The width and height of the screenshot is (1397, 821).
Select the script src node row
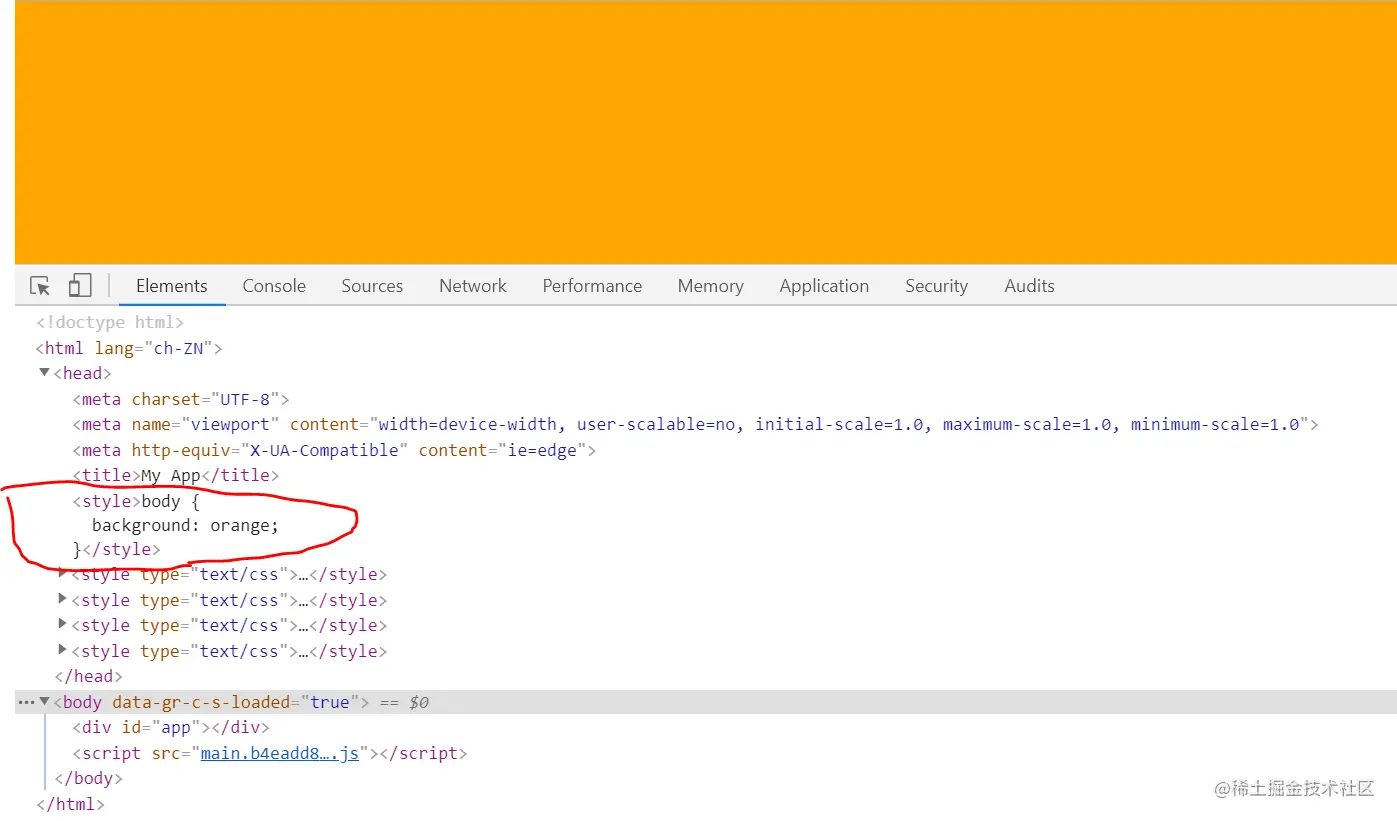tap(270, 753)
